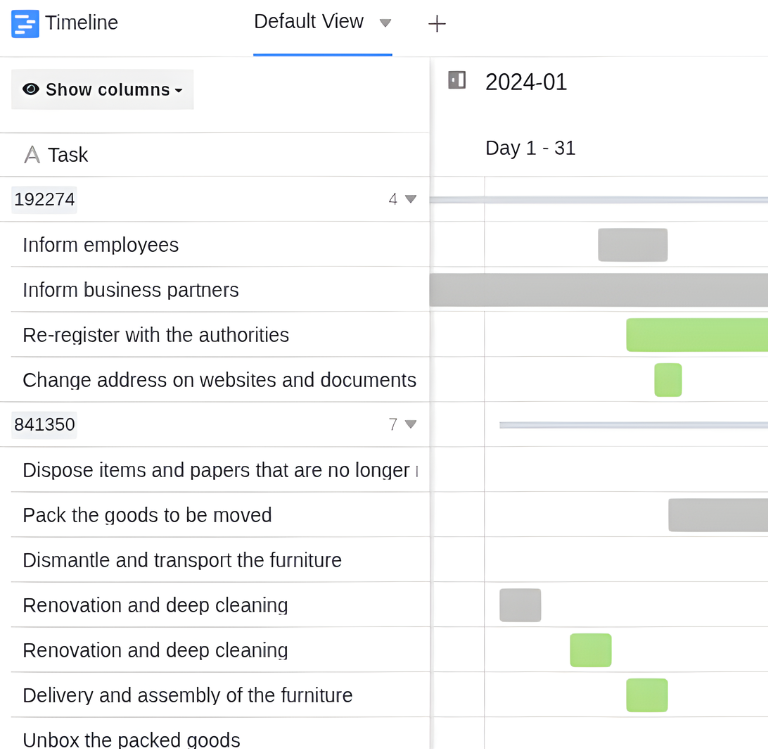Click the Task column text-type icon
Screen dimensions: 768x749
pyautogui.click(x=32, y=155)
